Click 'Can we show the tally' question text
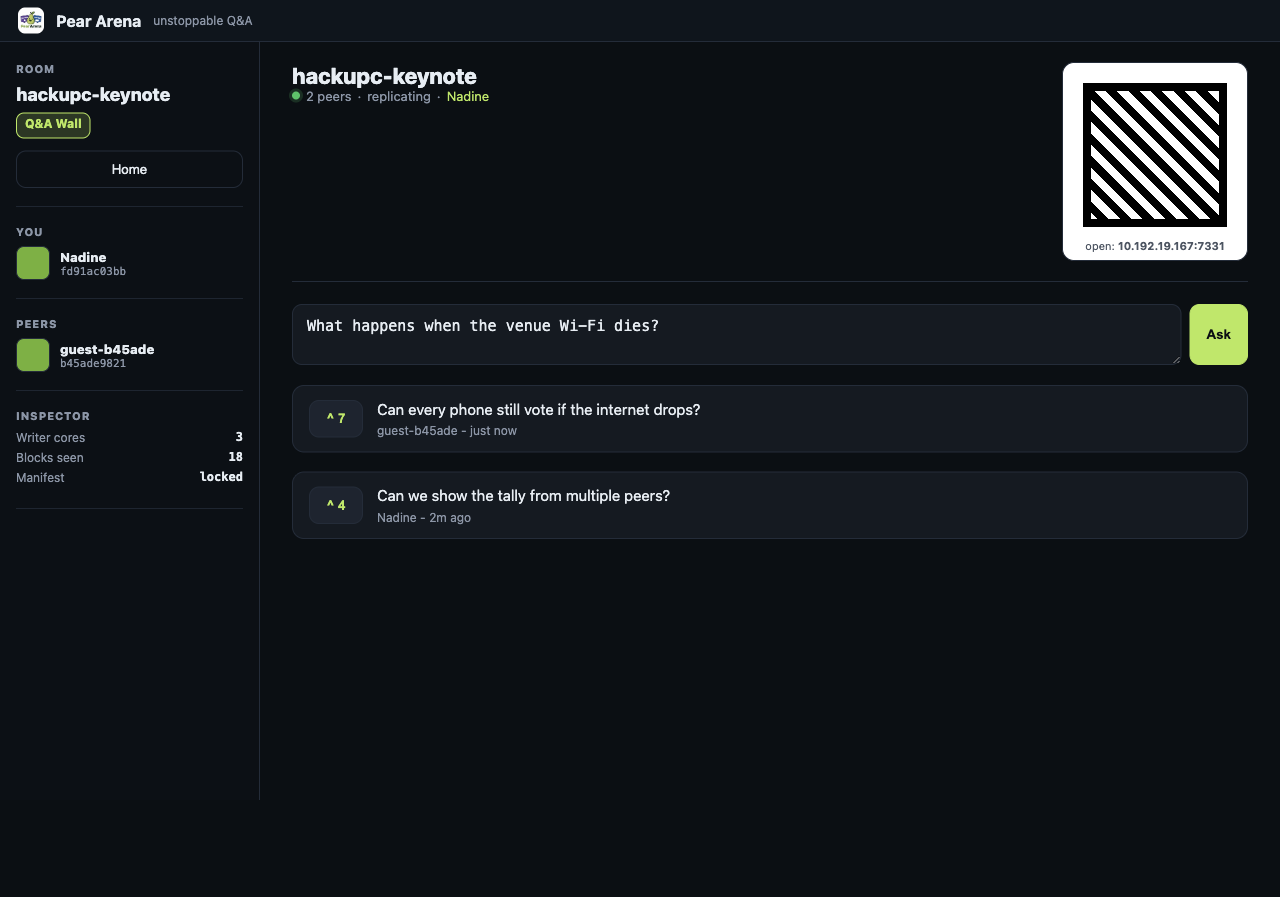The image size is (1280, 897). [523, 496]
